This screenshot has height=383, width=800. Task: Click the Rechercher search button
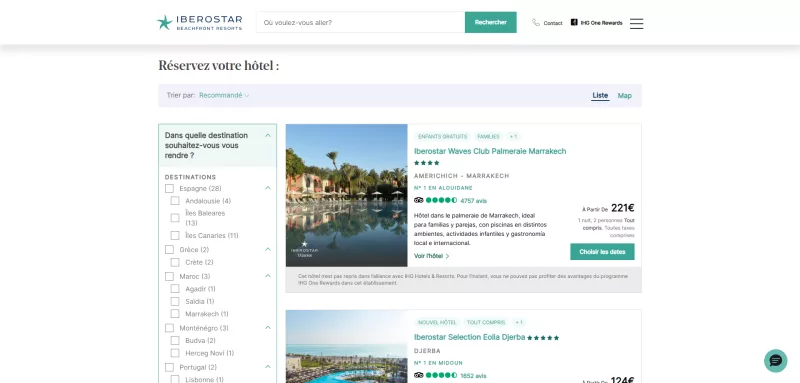(x=490, y=22)
